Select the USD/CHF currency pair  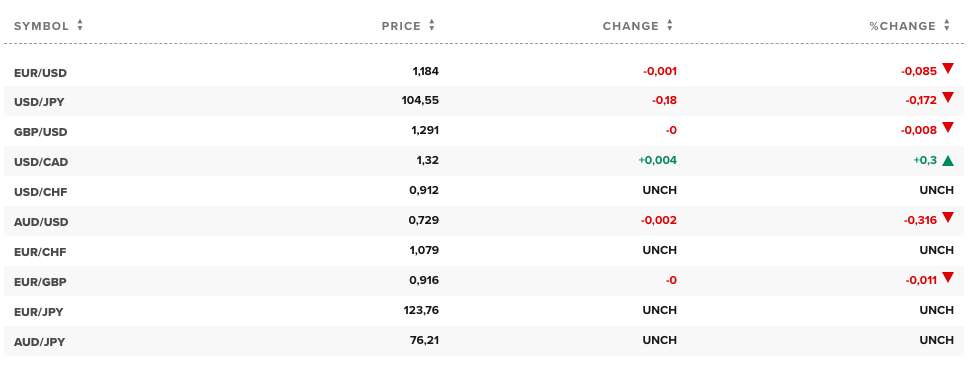(40, 192)
